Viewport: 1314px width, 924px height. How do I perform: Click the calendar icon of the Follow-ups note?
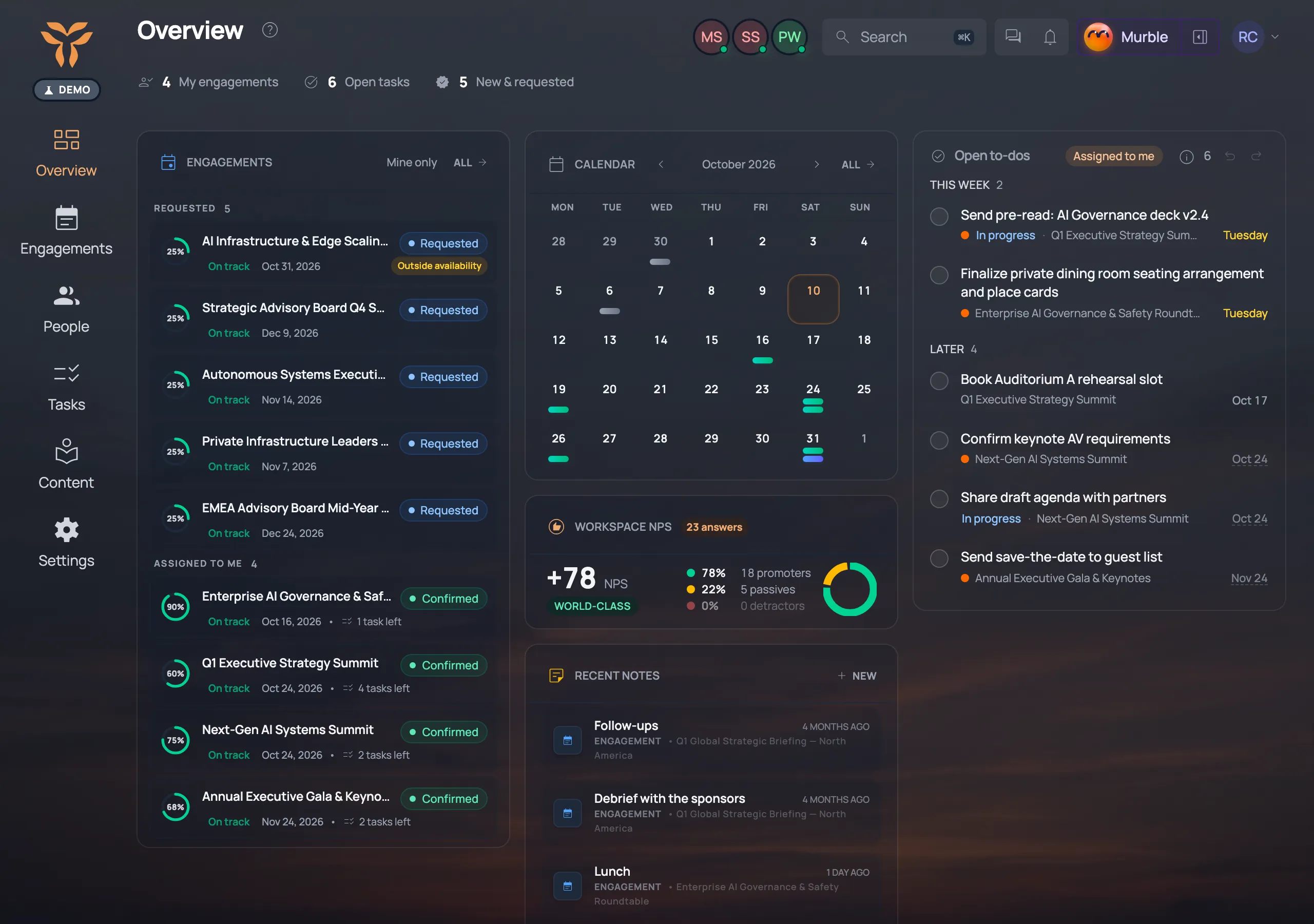pyautogui.click(x=567, y=740)
